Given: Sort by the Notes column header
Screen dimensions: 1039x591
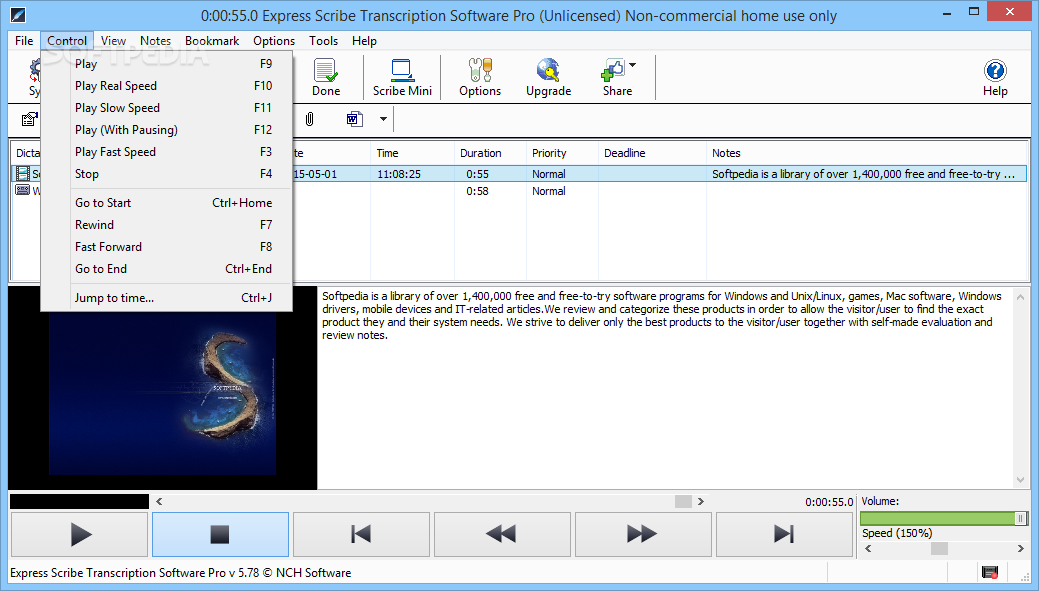Looking at the screenshot, I should [x=867, y=153].
